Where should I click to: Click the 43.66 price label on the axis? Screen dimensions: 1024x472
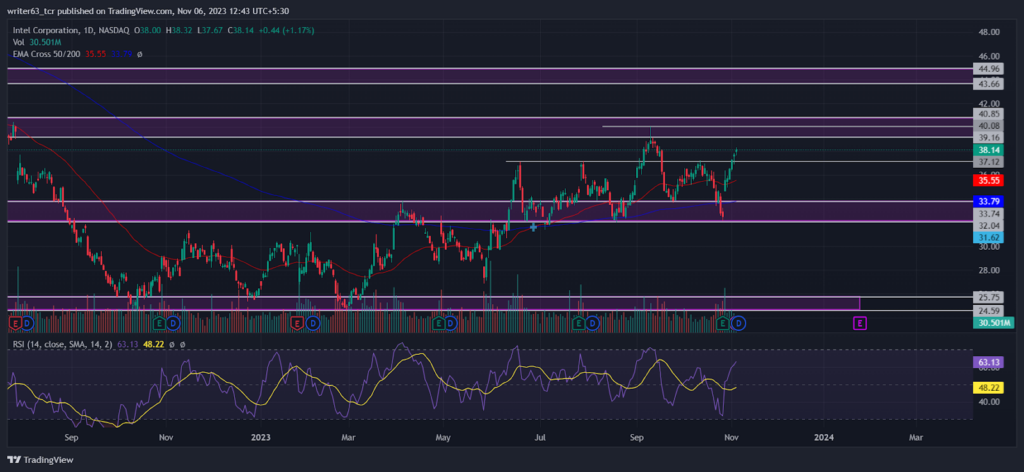986,84
